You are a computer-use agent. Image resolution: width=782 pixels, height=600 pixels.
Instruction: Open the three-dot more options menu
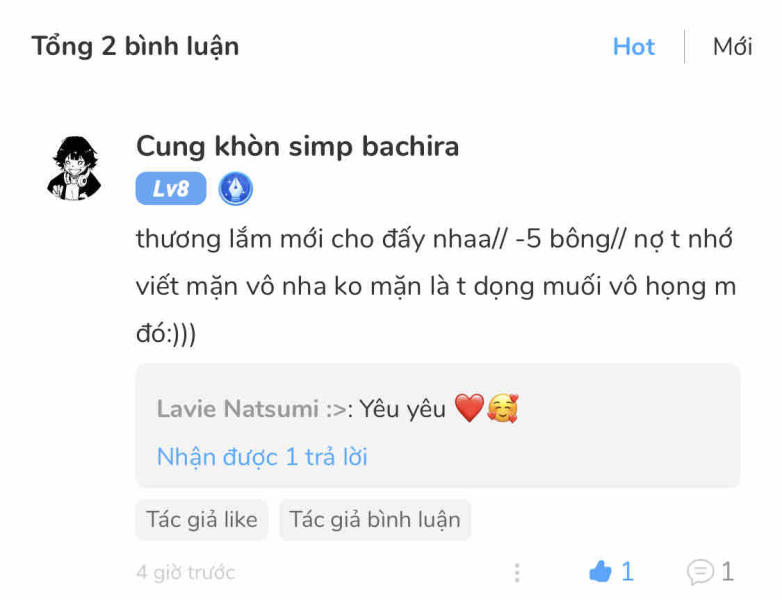(517, 572)
